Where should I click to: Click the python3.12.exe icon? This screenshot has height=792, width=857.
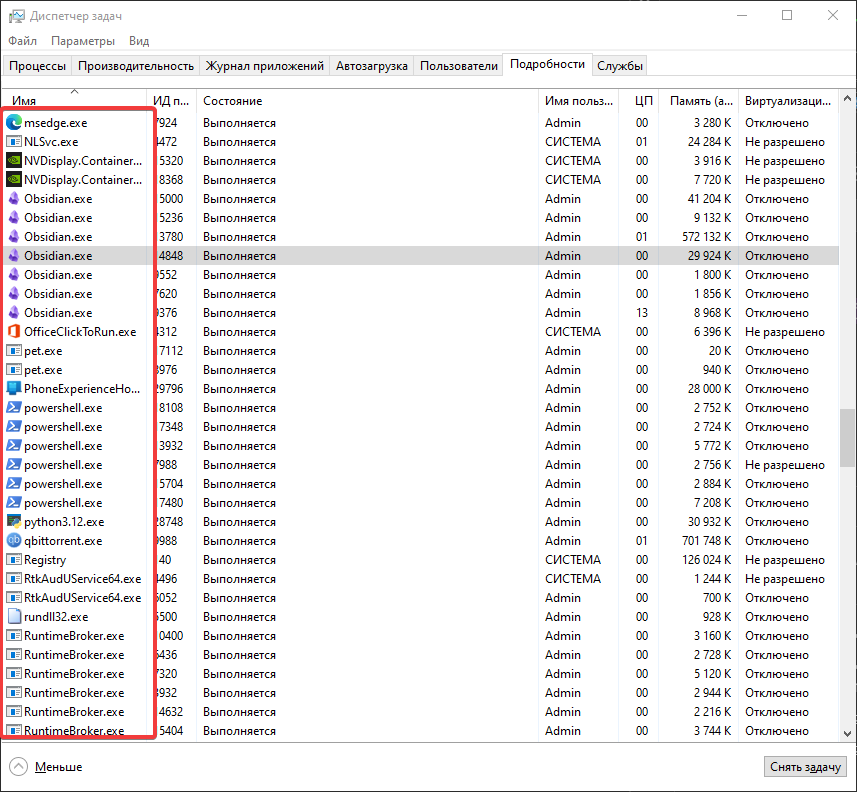pyautogui.click(x=14, y=522)
